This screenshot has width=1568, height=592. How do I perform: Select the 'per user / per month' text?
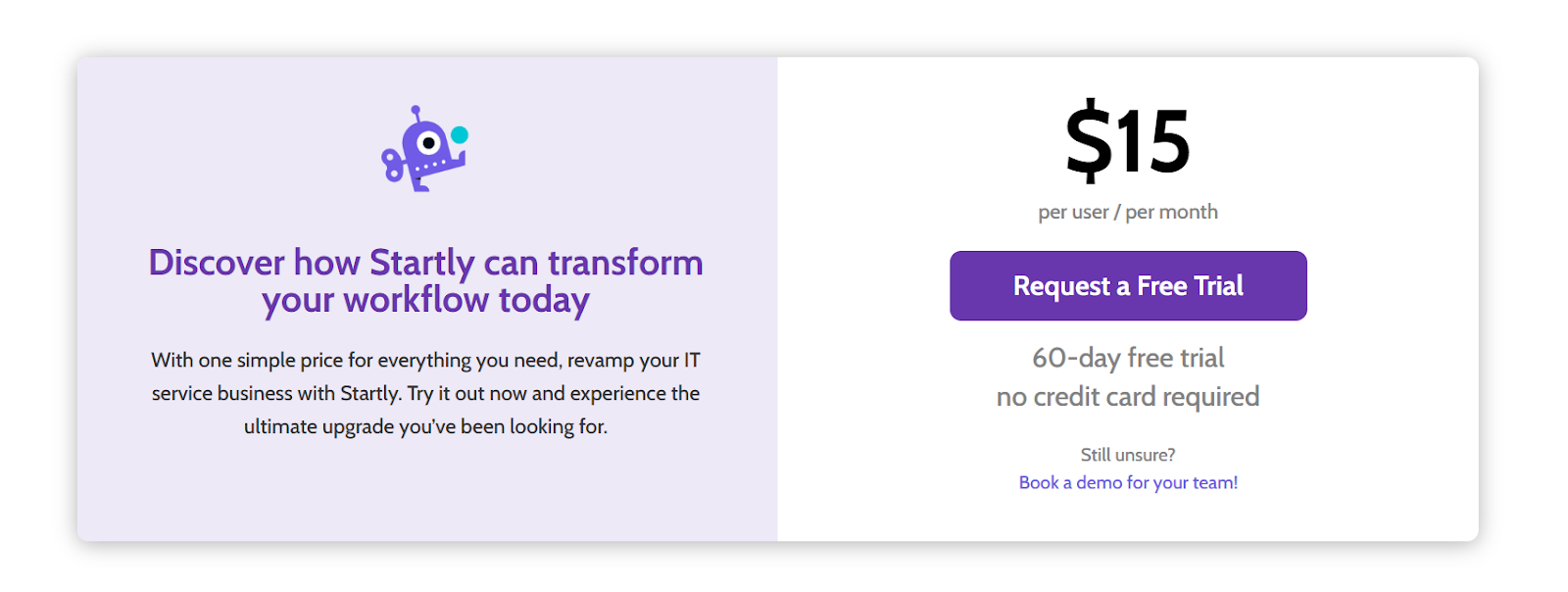(1128, 212)
